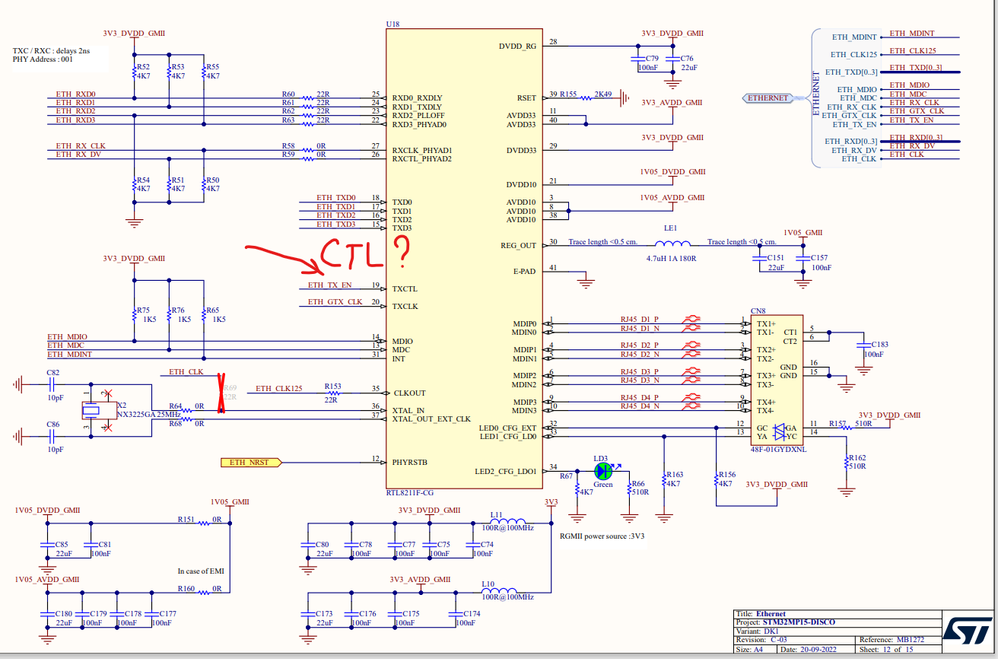Screen dimensions: 998x659
Task: Click the 'RGMII power source :3V3' note
Action: click(x=602, y=536)
